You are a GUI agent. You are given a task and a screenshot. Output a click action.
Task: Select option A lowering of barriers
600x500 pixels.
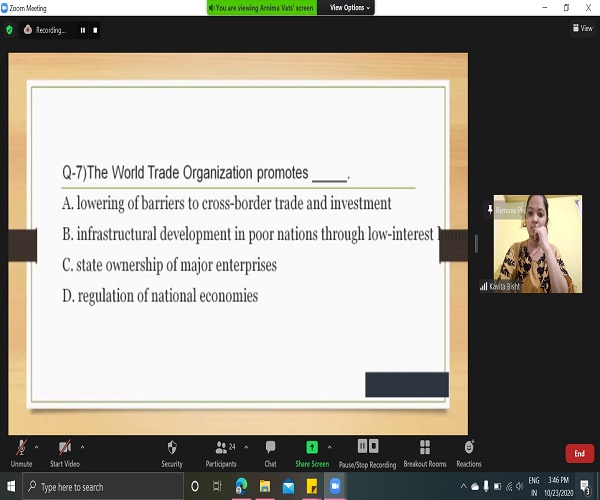[227, 203]
